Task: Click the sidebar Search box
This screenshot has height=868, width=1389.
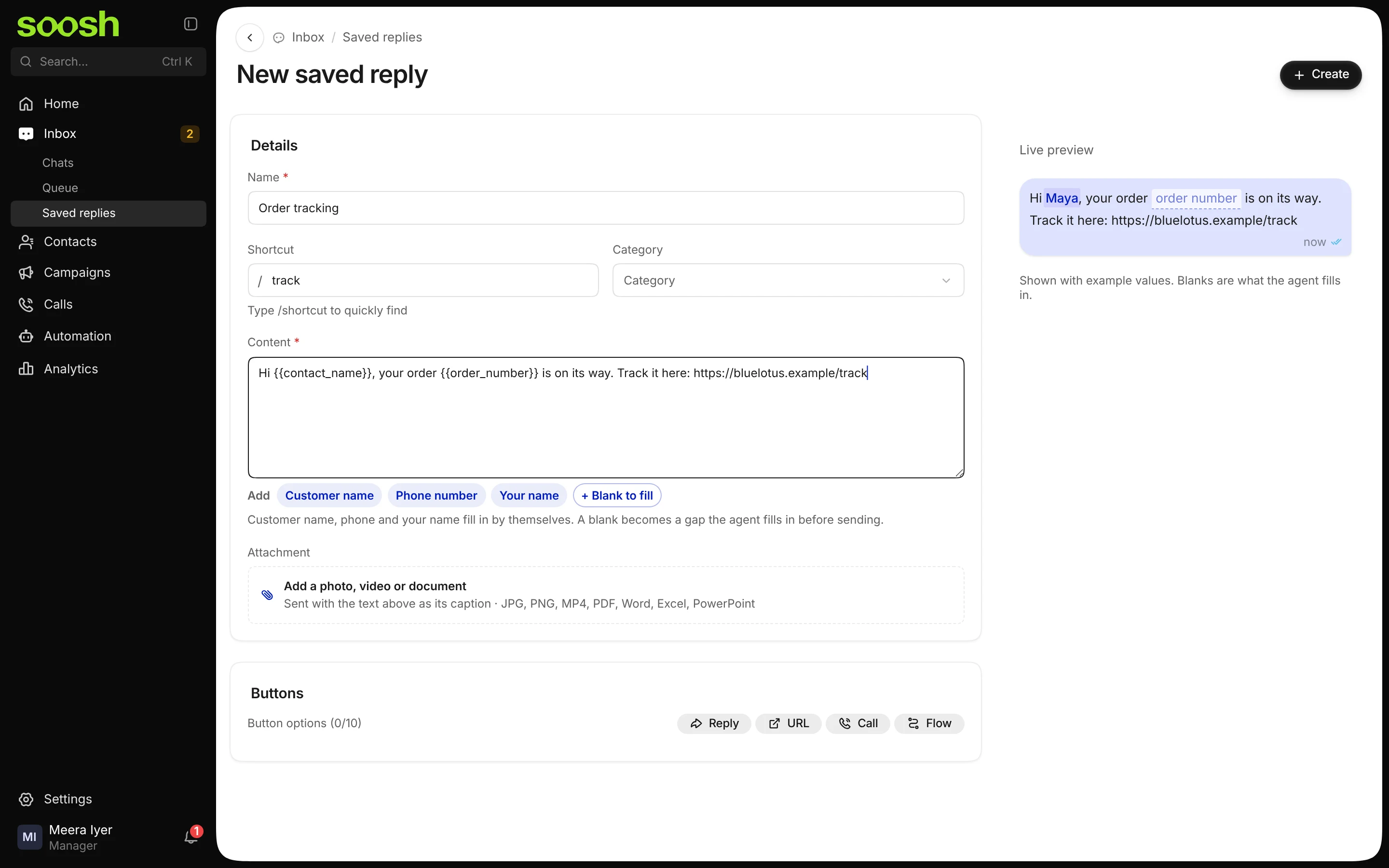Action: coord(109,61)
